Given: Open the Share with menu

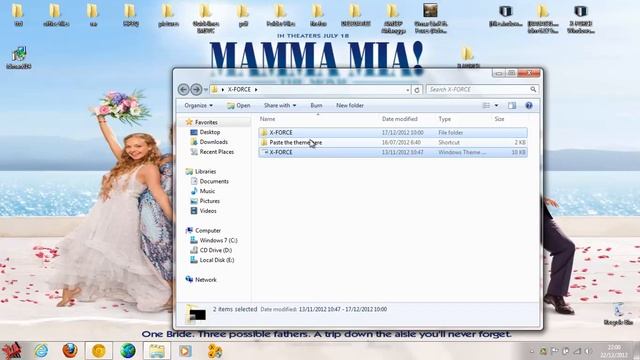Looking at the screenshot, I should (280, 105).
